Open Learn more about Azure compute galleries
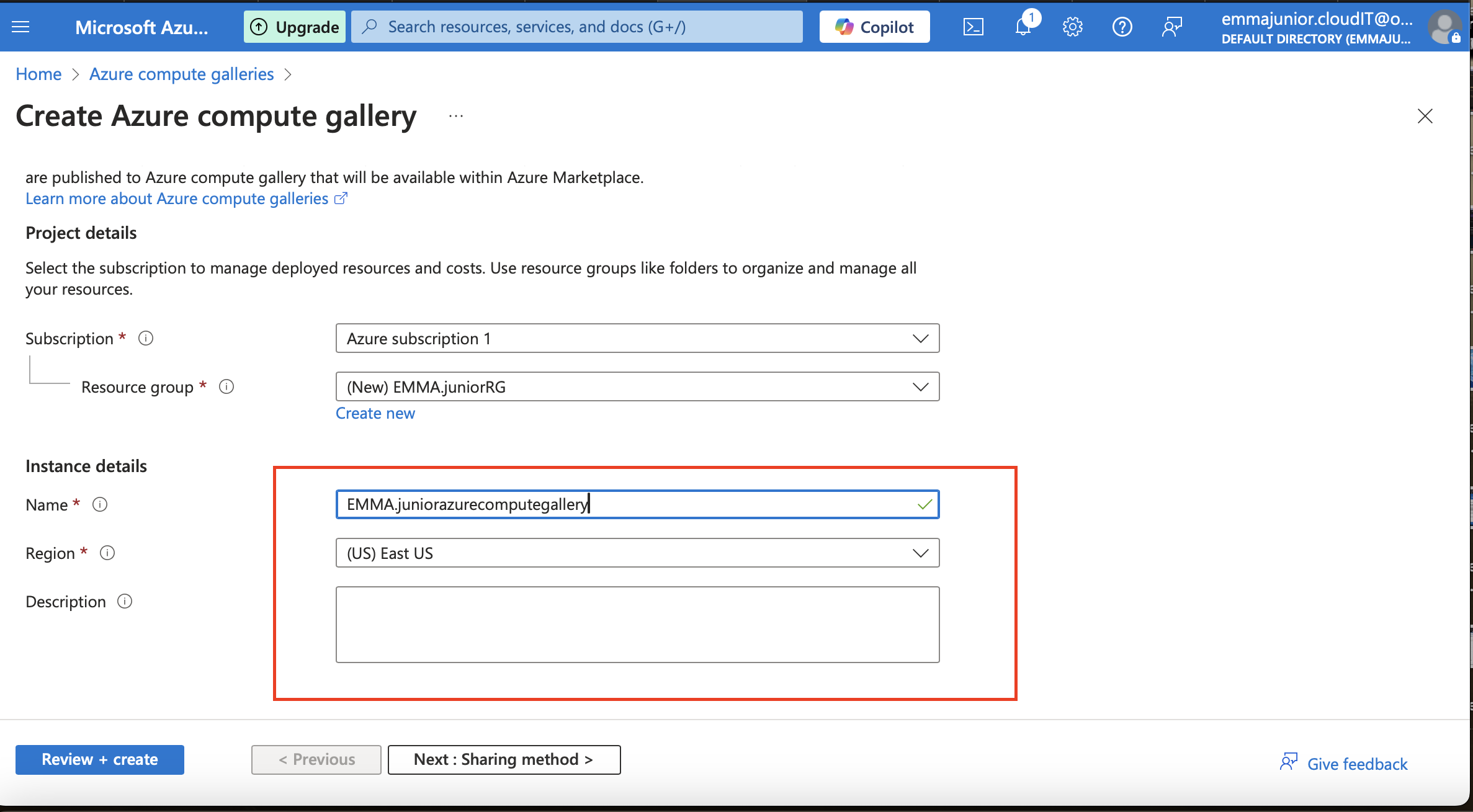The width and height of the screenshot is (1473, 812). (x=186, y=199)
